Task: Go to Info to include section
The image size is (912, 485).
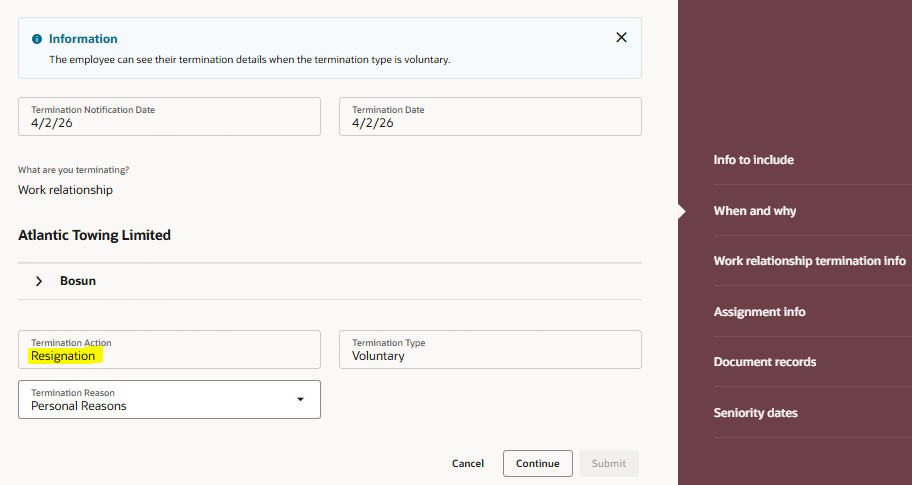Action: 753,160
